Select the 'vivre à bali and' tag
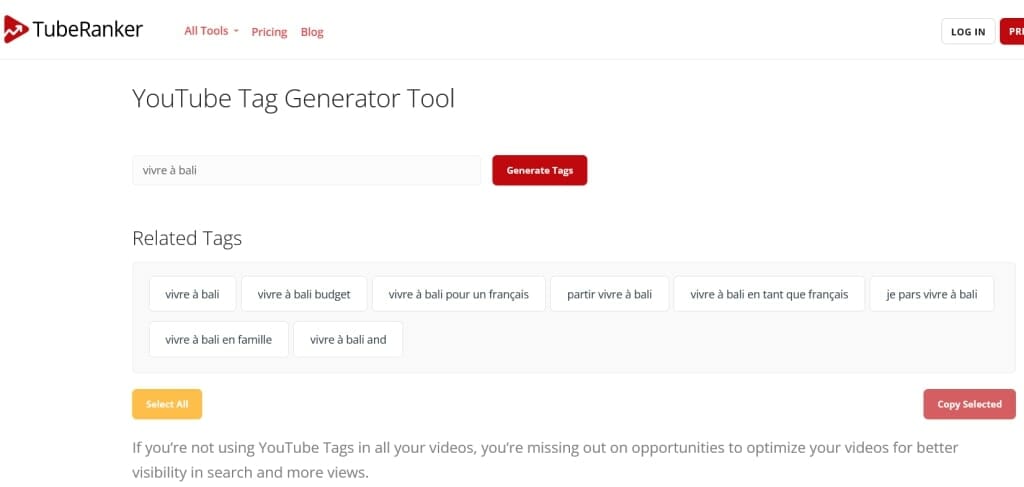The image size is (1024, 487). 348,339
